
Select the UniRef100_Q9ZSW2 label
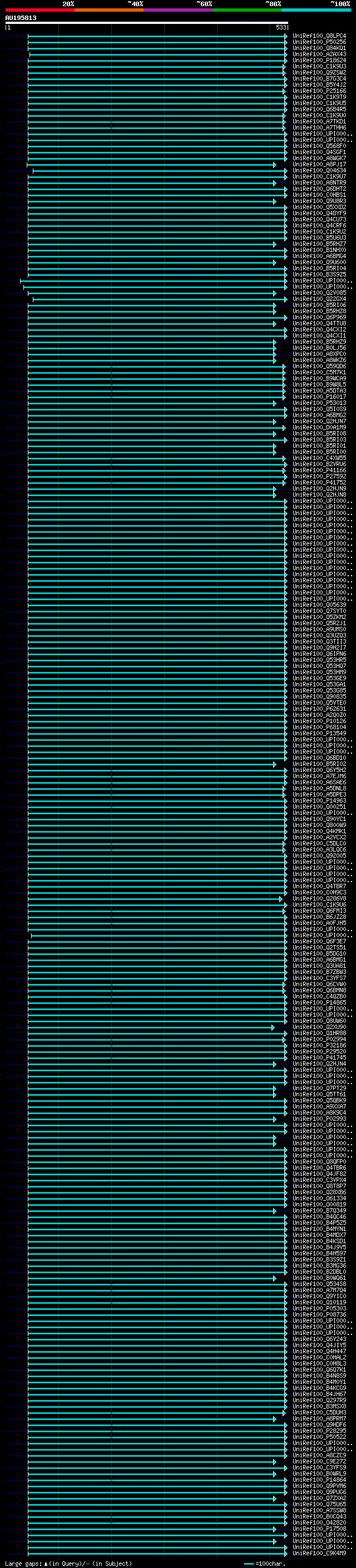point(319,72)
